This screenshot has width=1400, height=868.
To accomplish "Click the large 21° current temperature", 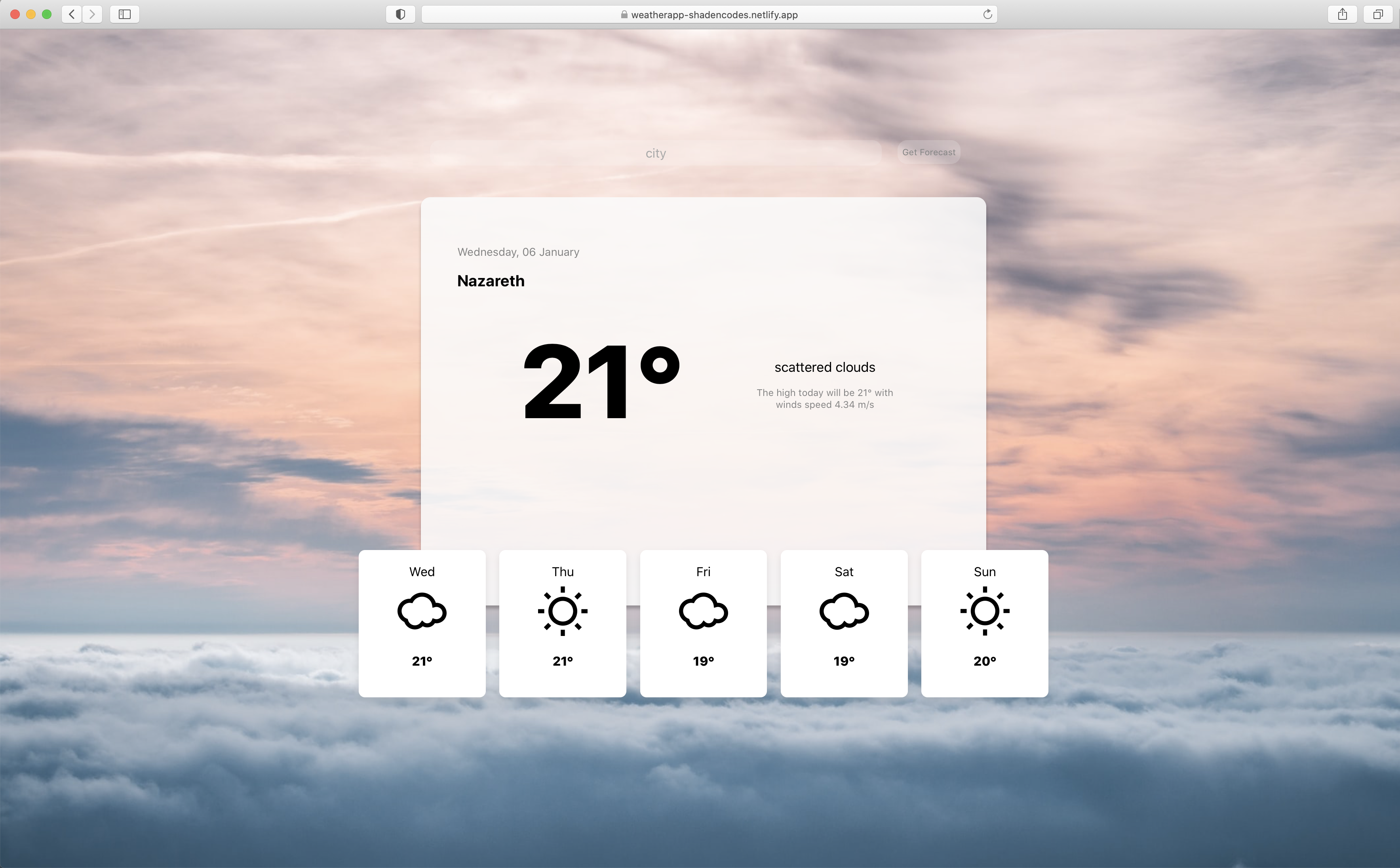I will (x=601, y=381).
